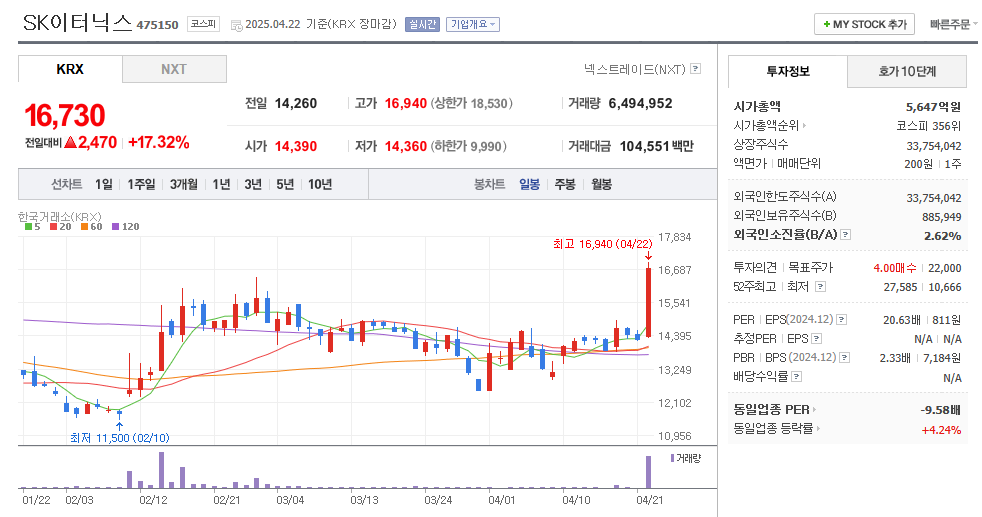Click the 전일 value 14,260

(296, 103)
